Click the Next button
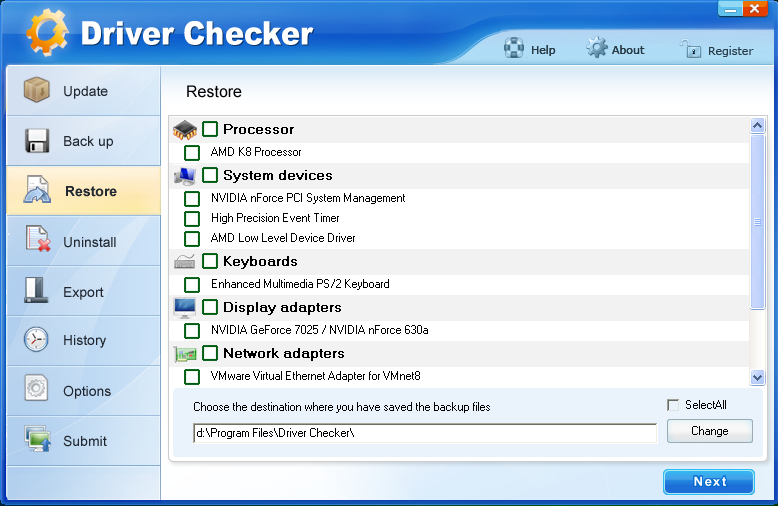This screenshot has width=778, height=506. coord(709,482)
